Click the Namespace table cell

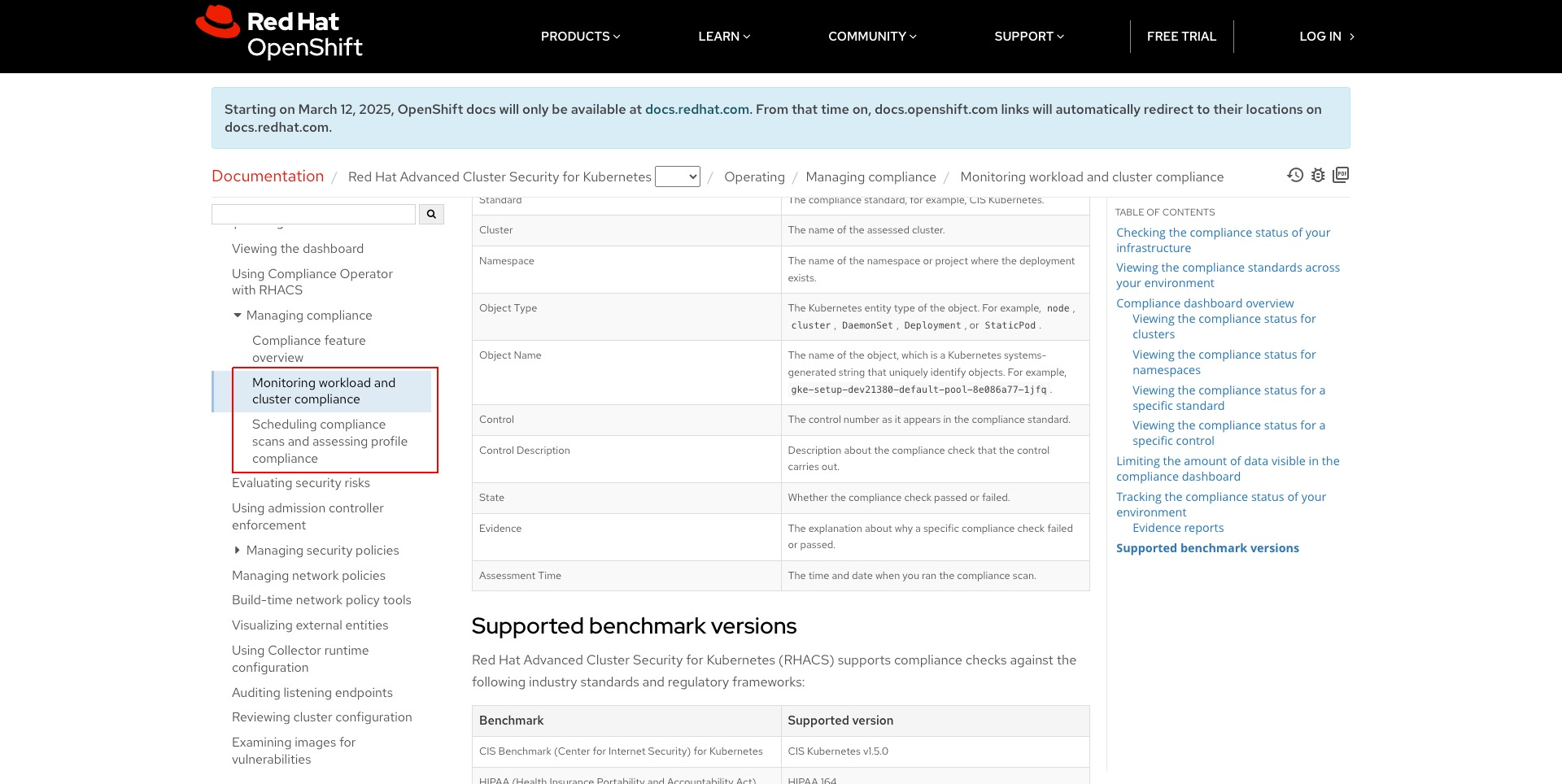point(626,269)
